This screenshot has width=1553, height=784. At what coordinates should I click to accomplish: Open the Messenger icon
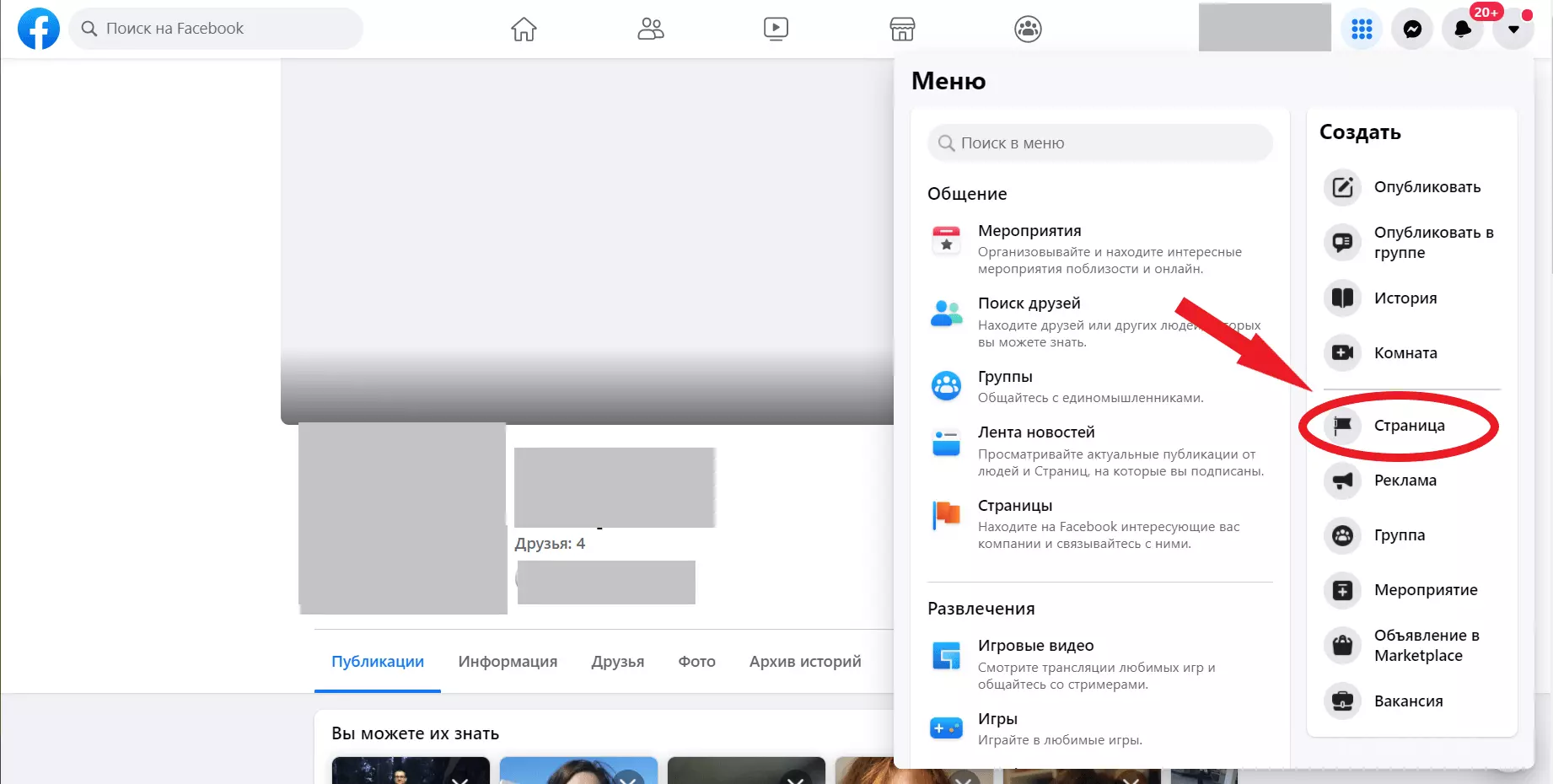tap(1412, 29)
